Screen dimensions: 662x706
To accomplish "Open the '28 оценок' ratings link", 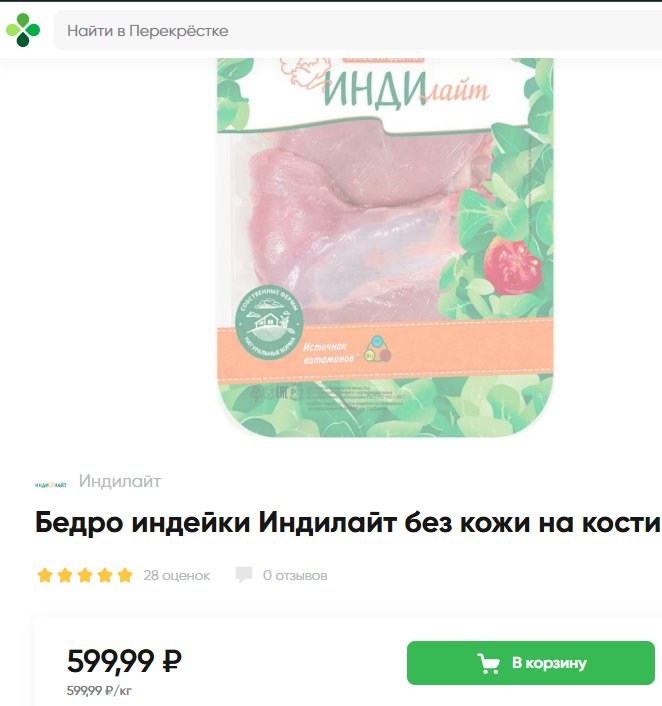I will [177, 575].
